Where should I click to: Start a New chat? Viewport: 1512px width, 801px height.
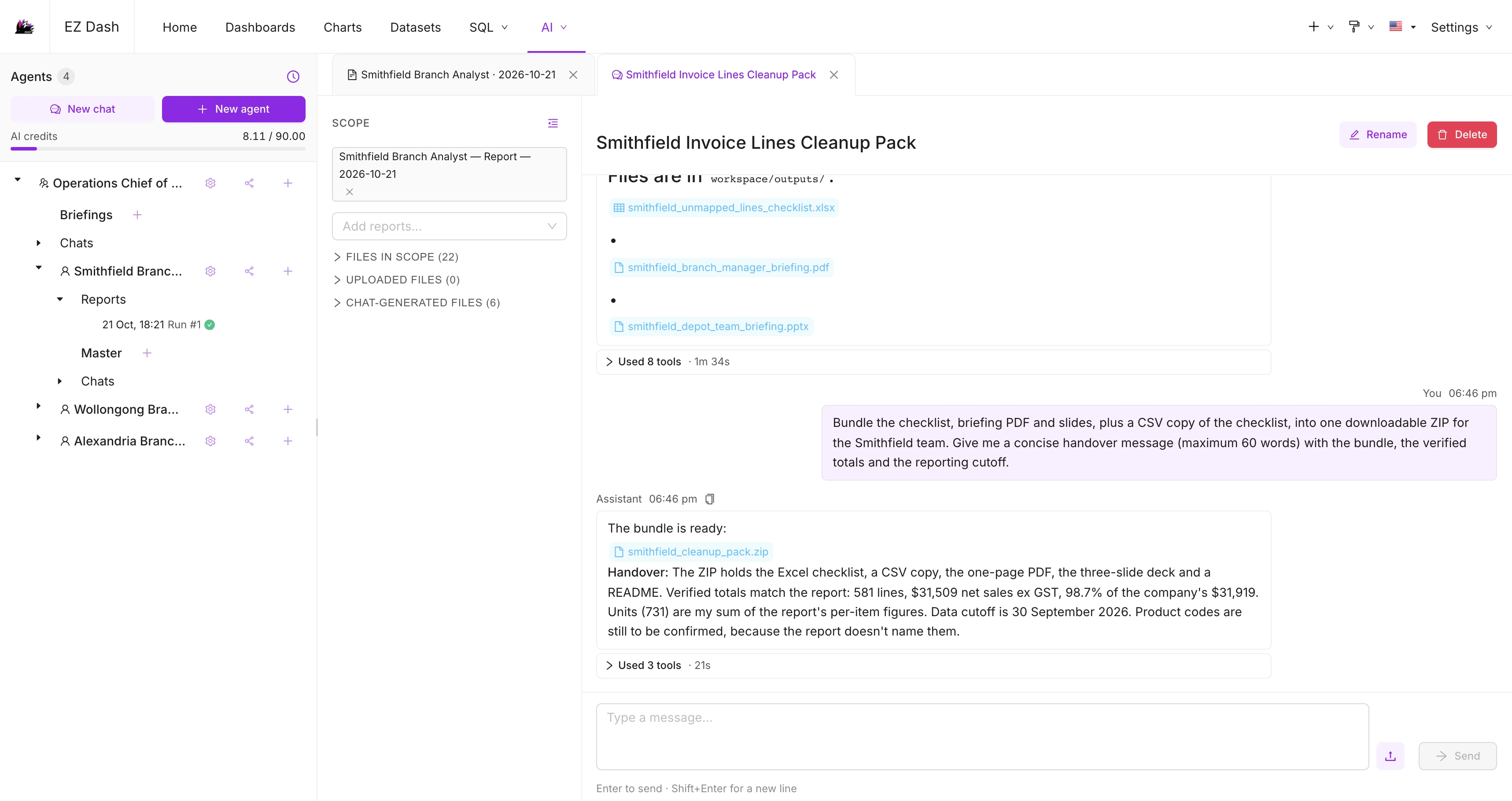click(83, 109)
